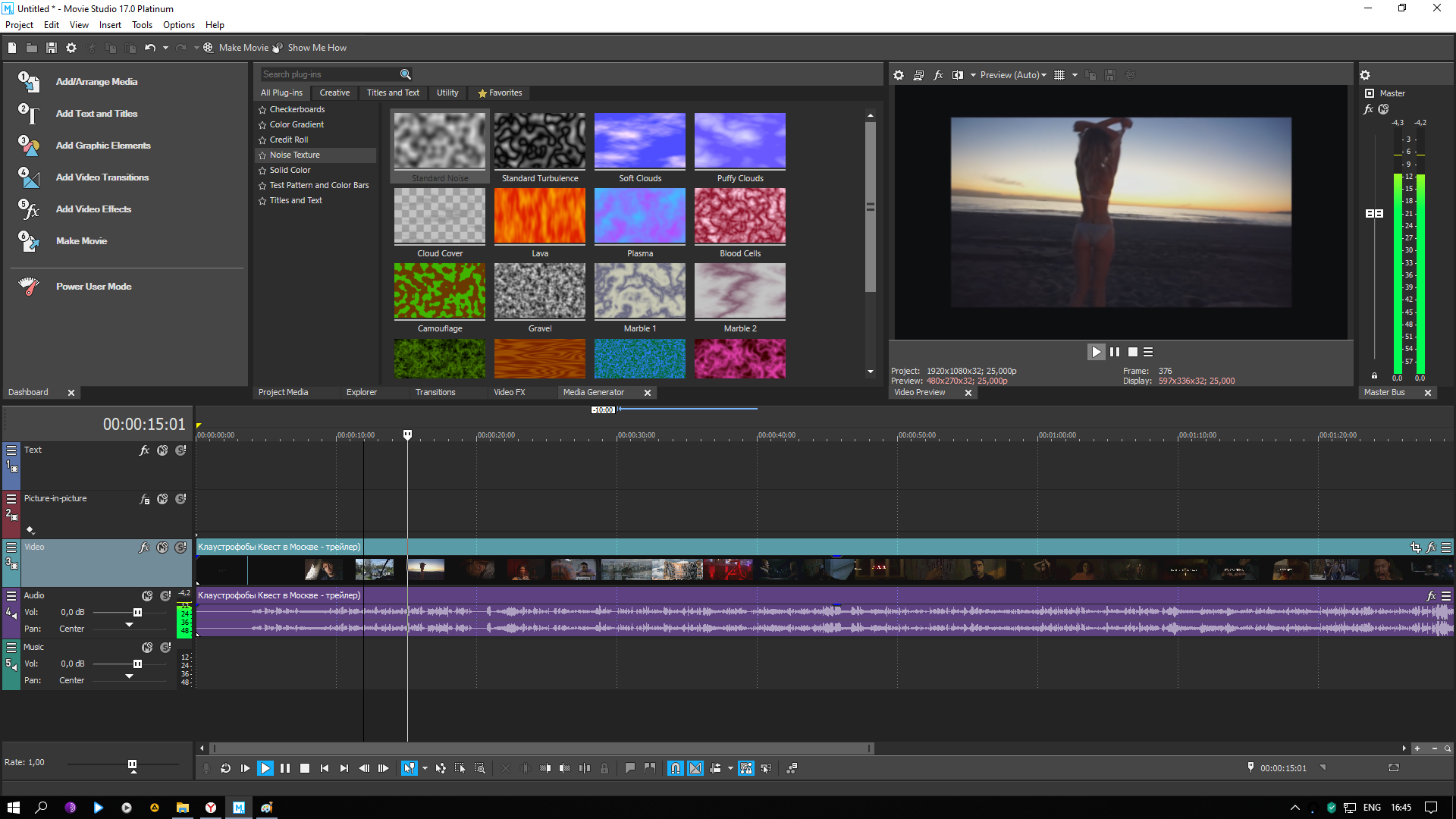Click the split-screen view icon in preview
The image size is (1456, 819).
958,75
